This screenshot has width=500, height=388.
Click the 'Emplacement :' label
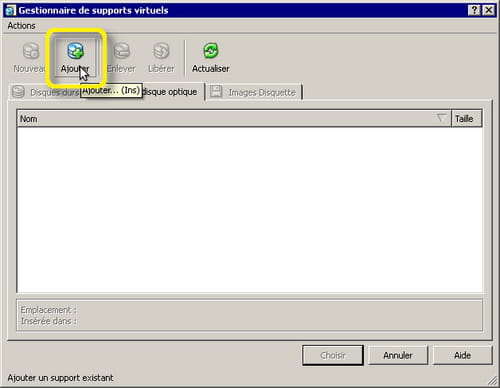click(x=49, y=310)
